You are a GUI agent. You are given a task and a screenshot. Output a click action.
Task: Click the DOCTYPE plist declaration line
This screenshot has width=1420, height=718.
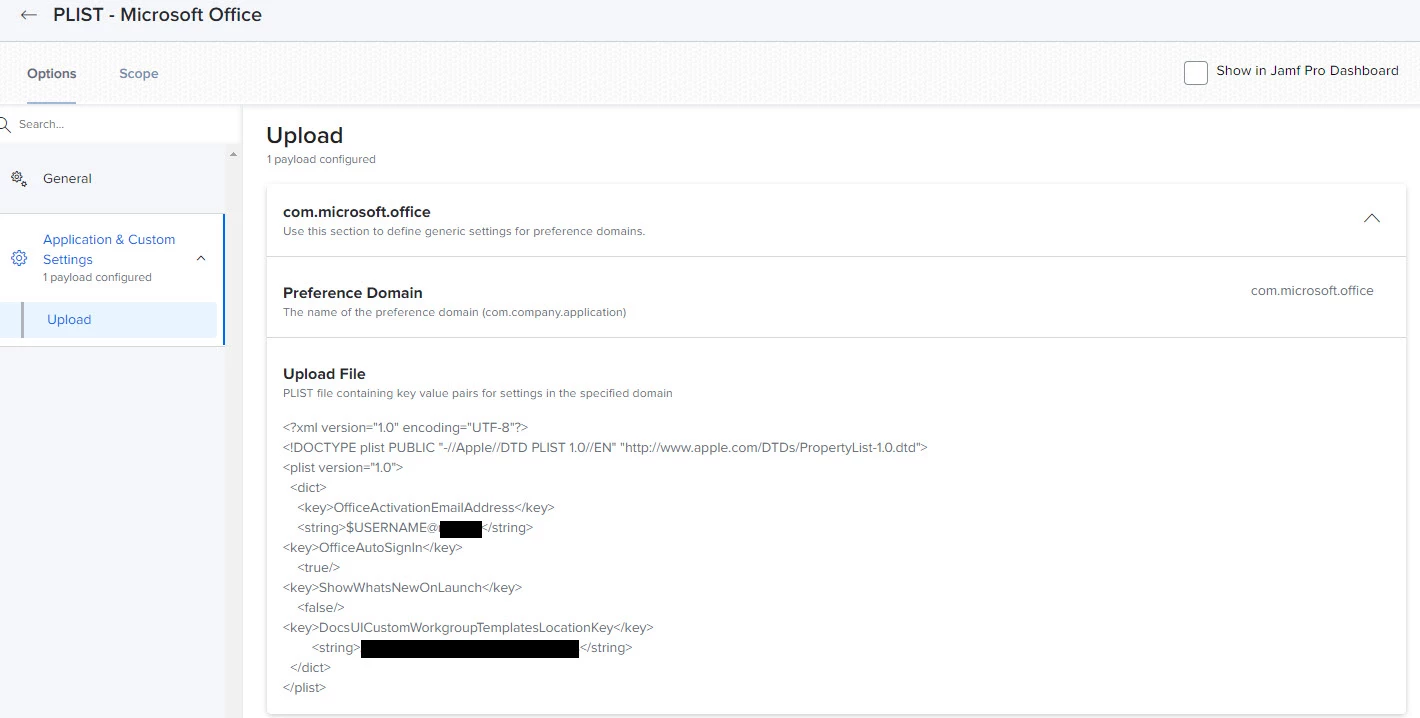(605, 447)
